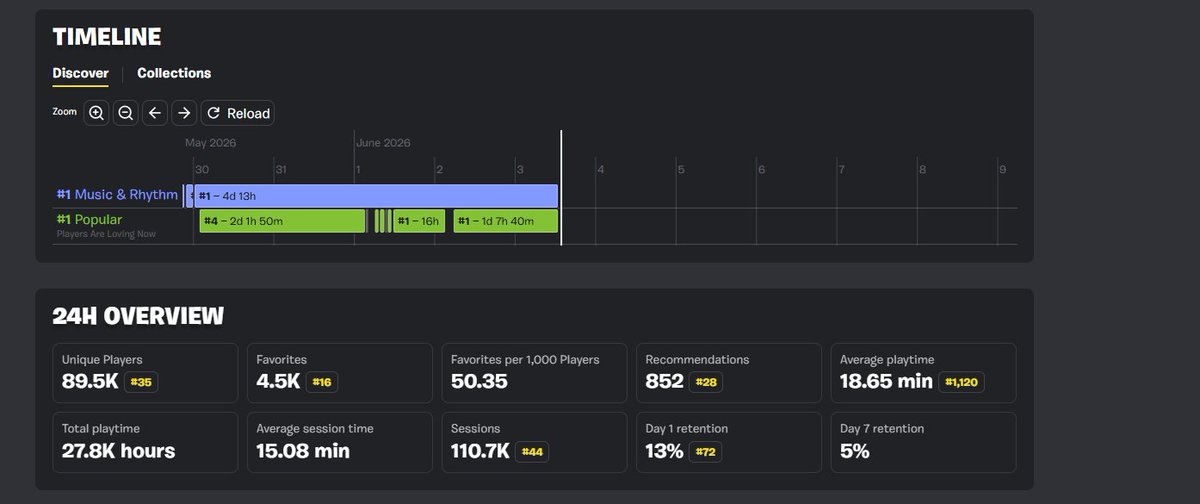Move timeline right with arrow button
The width and height of the screenshot is (1200, 504).
tap(183, 113)
